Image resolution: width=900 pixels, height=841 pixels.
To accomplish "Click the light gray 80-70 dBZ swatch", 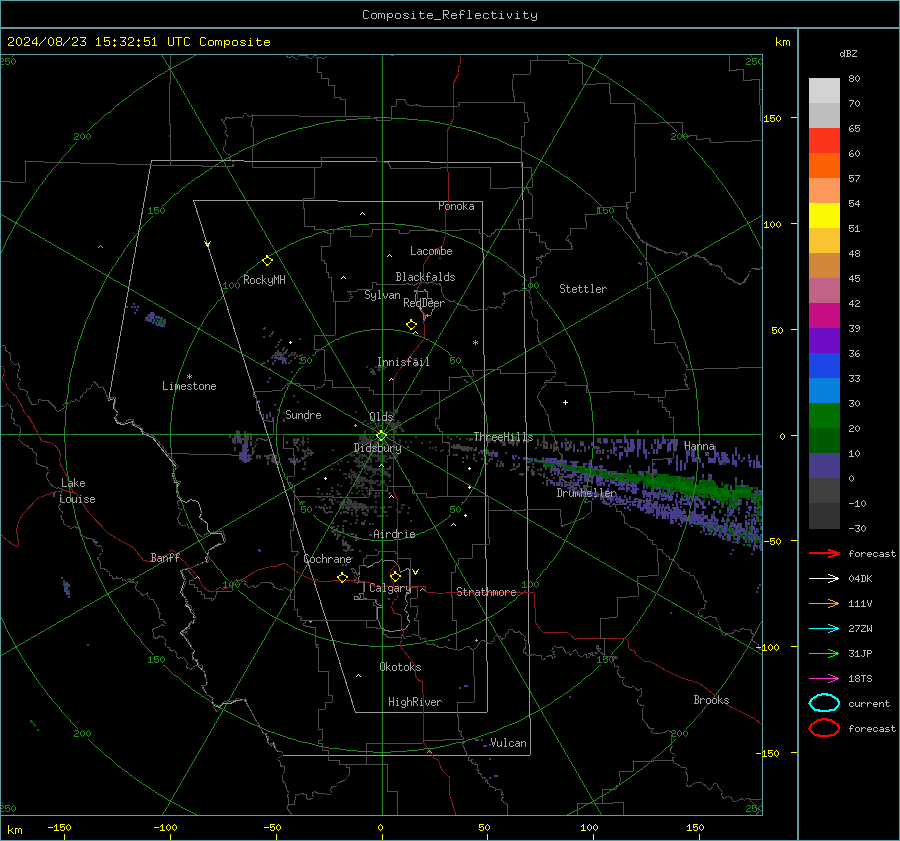I will (x=824, y=91).
